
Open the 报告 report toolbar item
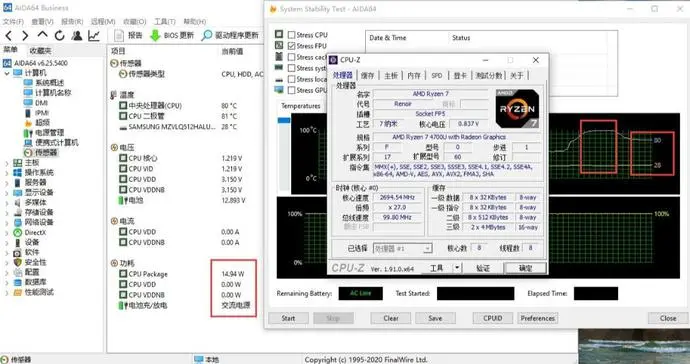pyautogui.click(x=128, y=35)
